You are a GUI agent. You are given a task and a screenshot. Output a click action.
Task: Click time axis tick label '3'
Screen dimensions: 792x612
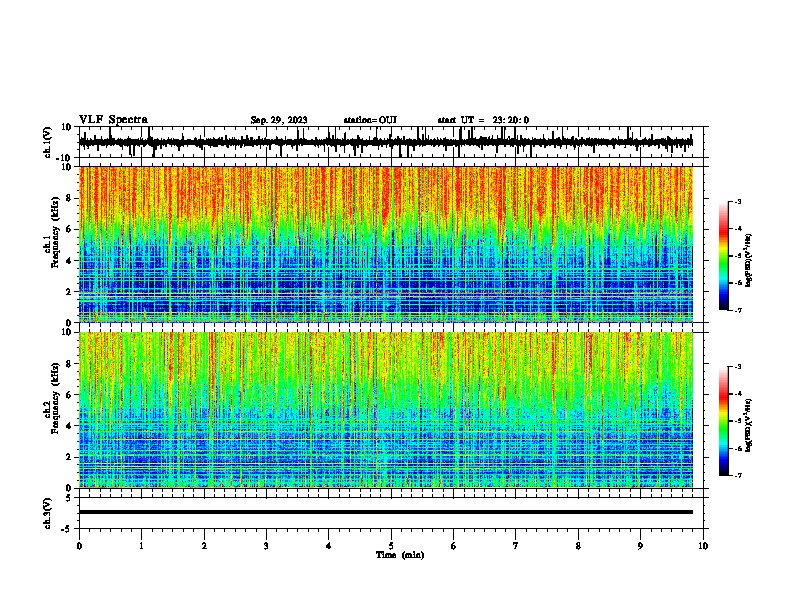pos(266,546)
